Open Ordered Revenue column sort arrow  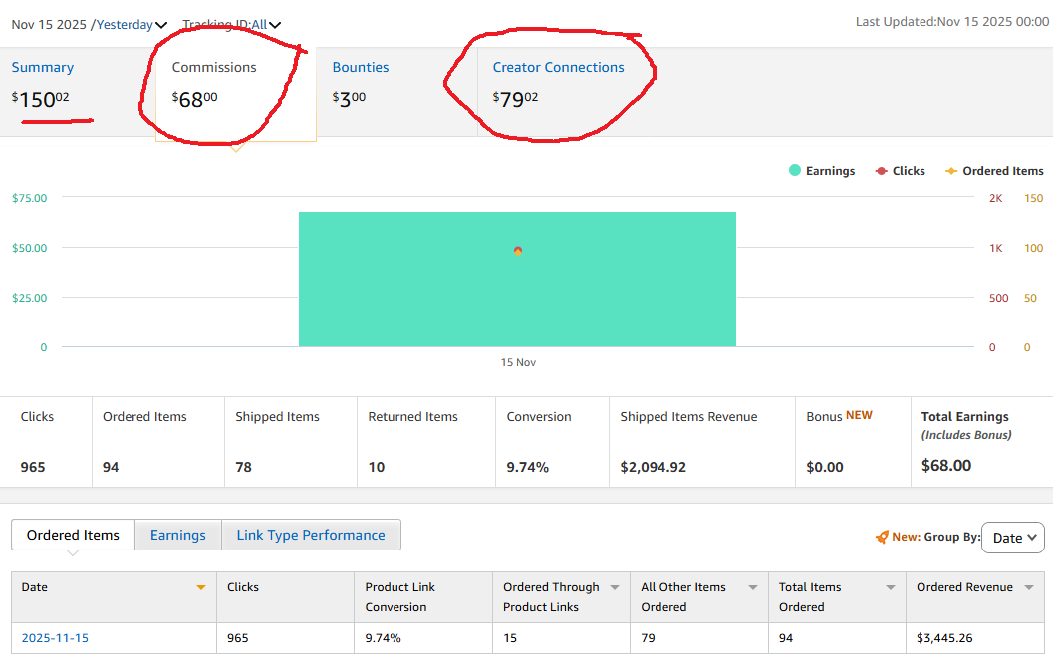(1029, 588)
